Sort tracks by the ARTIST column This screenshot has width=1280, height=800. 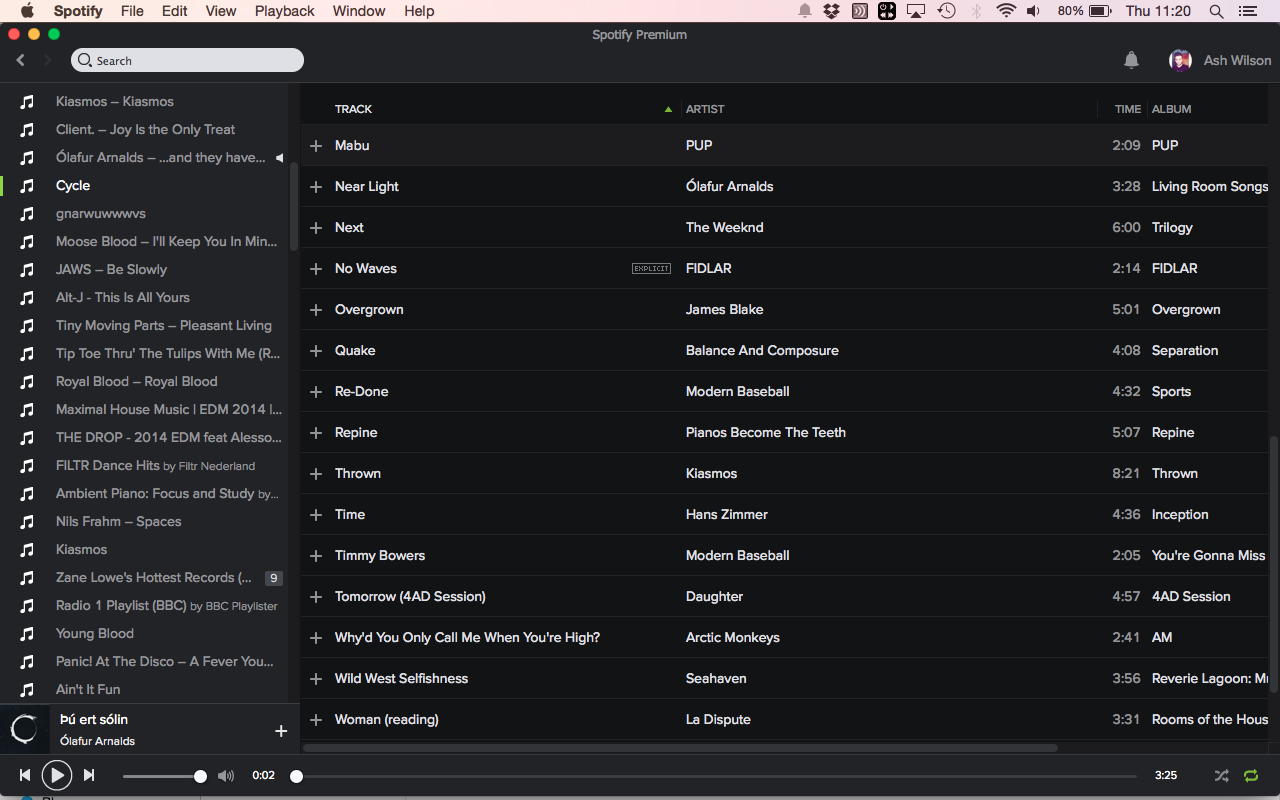coord(705,109)
